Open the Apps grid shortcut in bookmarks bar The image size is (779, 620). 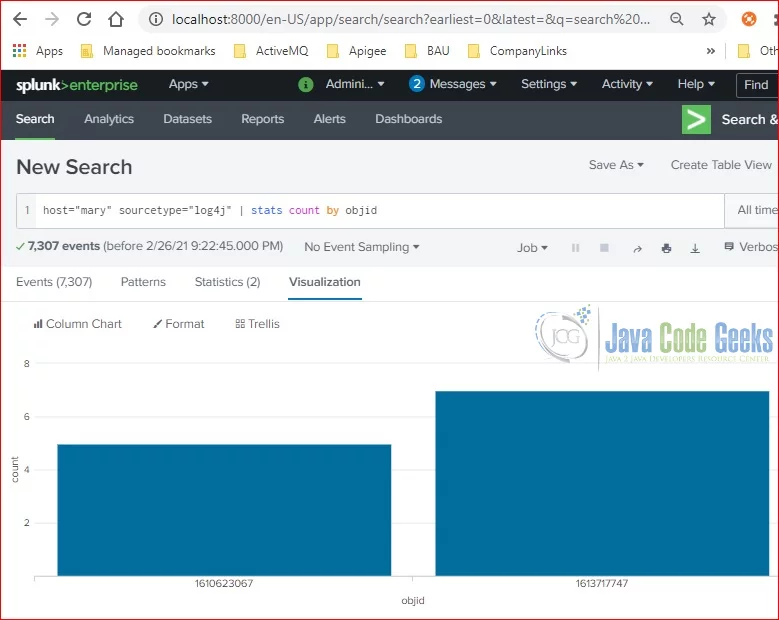tap(37, 51)
